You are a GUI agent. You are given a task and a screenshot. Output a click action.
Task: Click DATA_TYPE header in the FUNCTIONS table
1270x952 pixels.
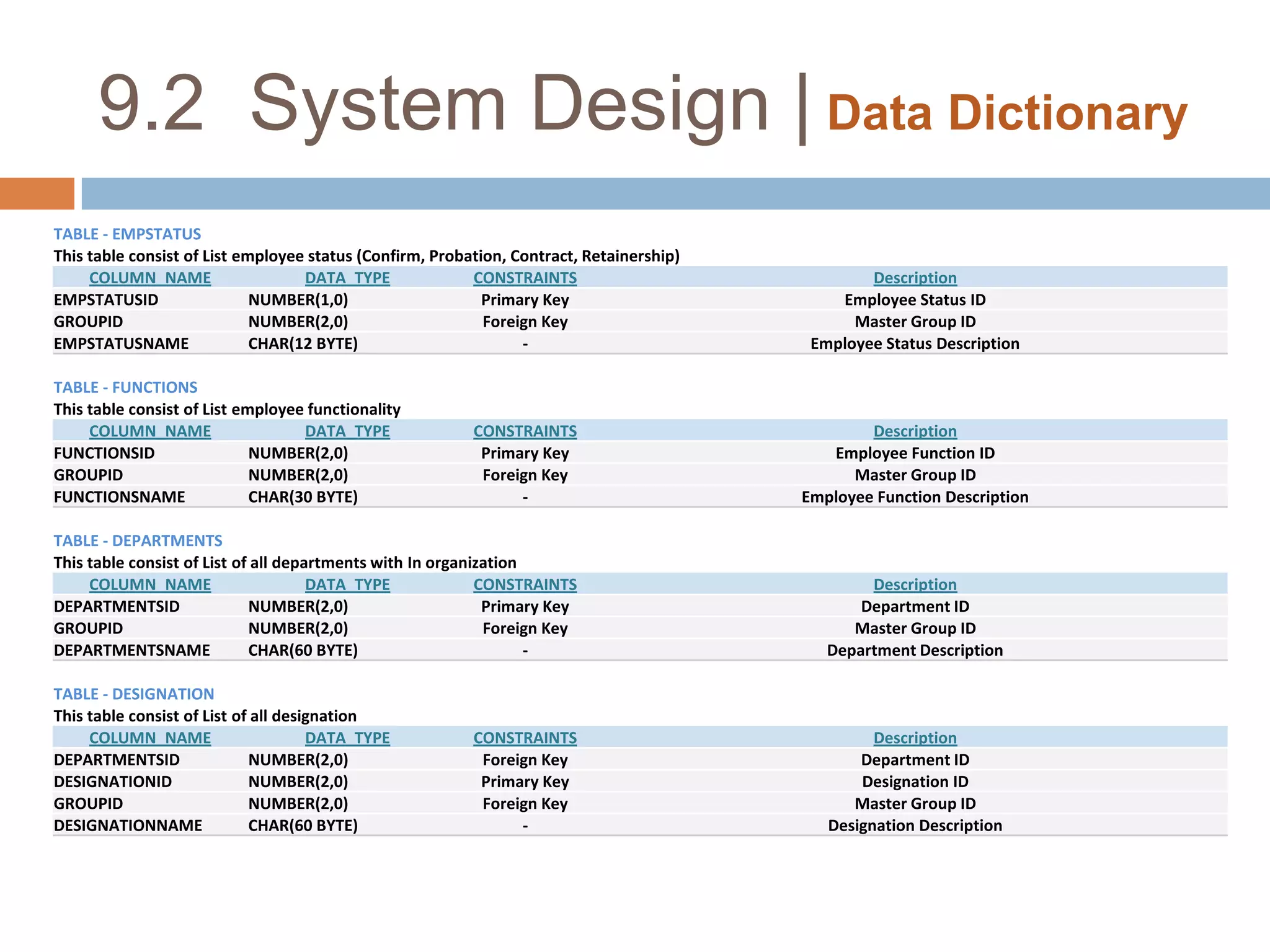point(347,431)
